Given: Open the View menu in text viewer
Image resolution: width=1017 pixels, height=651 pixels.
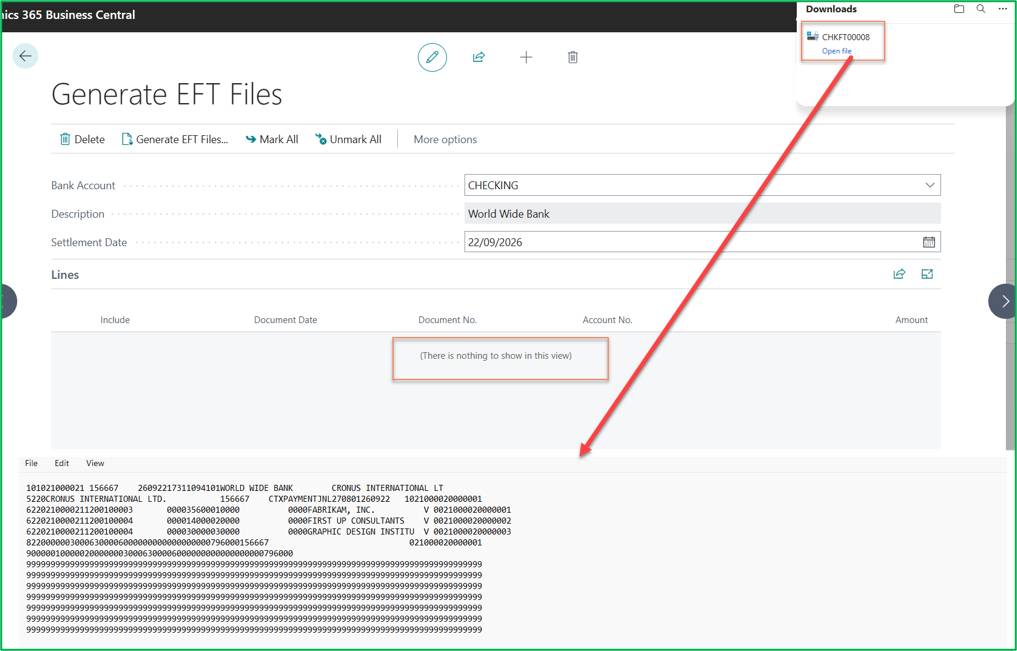Looking at the screenshot, I should pyautogui.click(x=95, y=463).
